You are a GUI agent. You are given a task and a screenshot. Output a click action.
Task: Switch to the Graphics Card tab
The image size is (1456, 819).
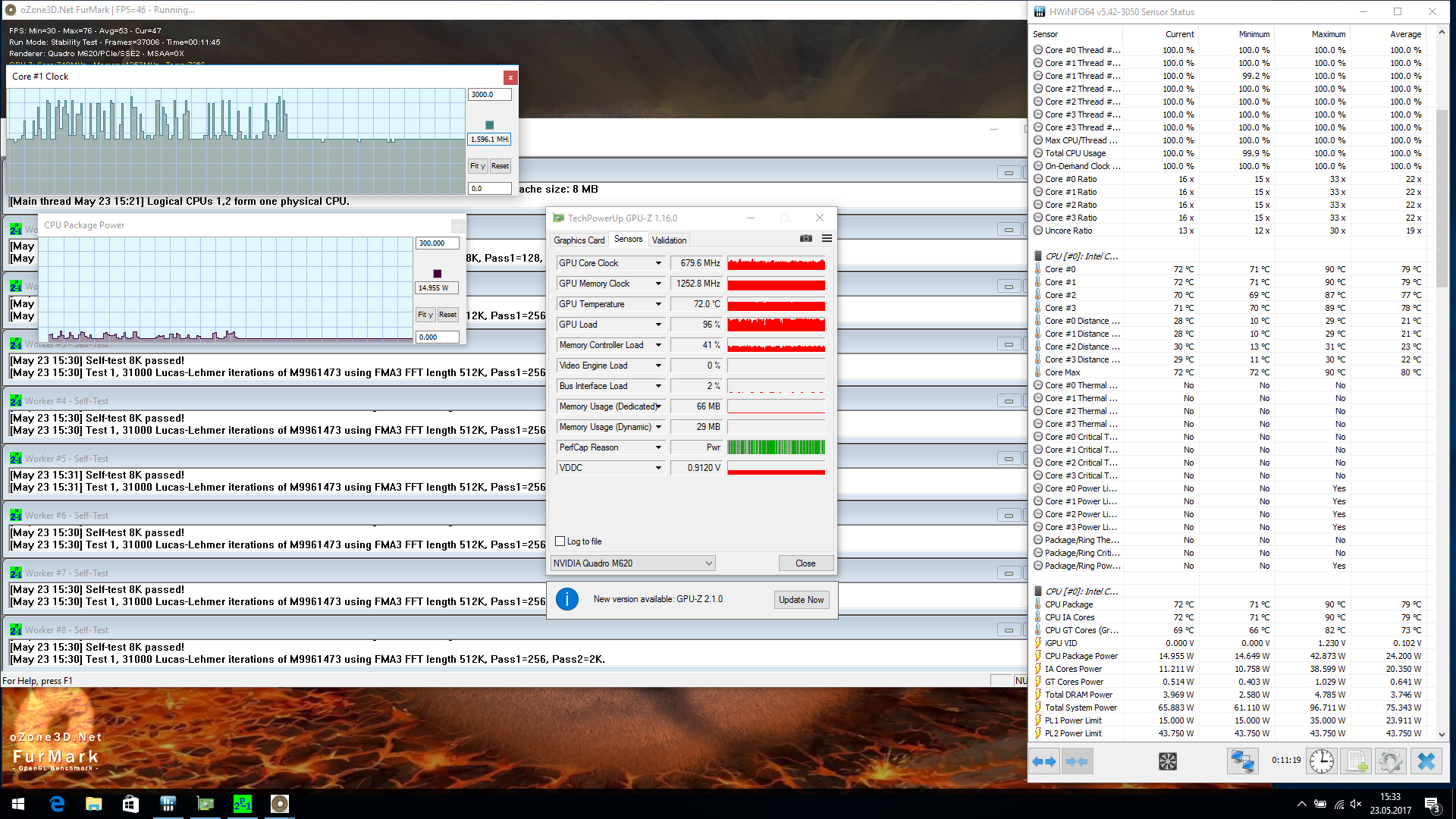point(579,240)
